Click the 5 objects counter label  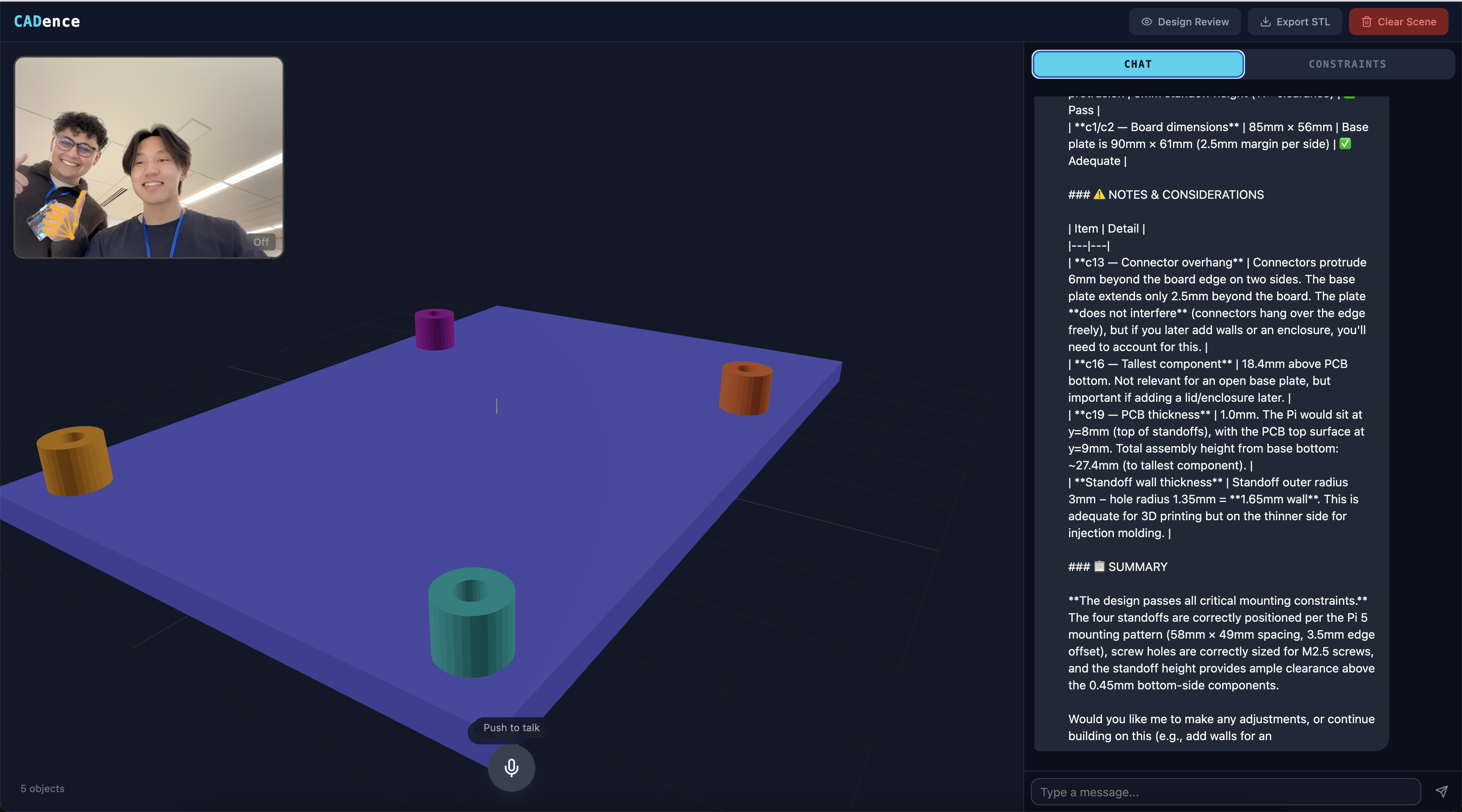click(x=43, y=788)
